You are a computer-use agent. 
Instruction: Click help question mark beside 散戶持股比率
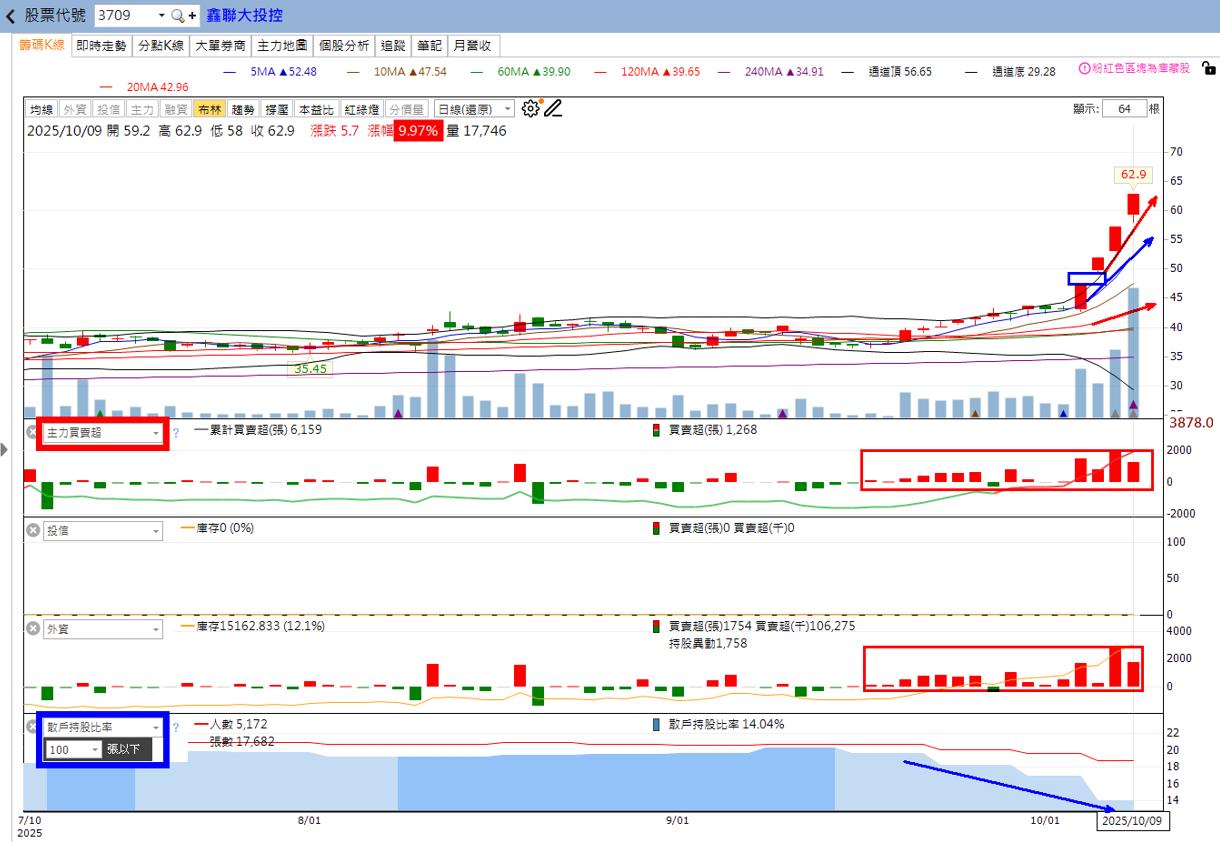click(175, 727)
